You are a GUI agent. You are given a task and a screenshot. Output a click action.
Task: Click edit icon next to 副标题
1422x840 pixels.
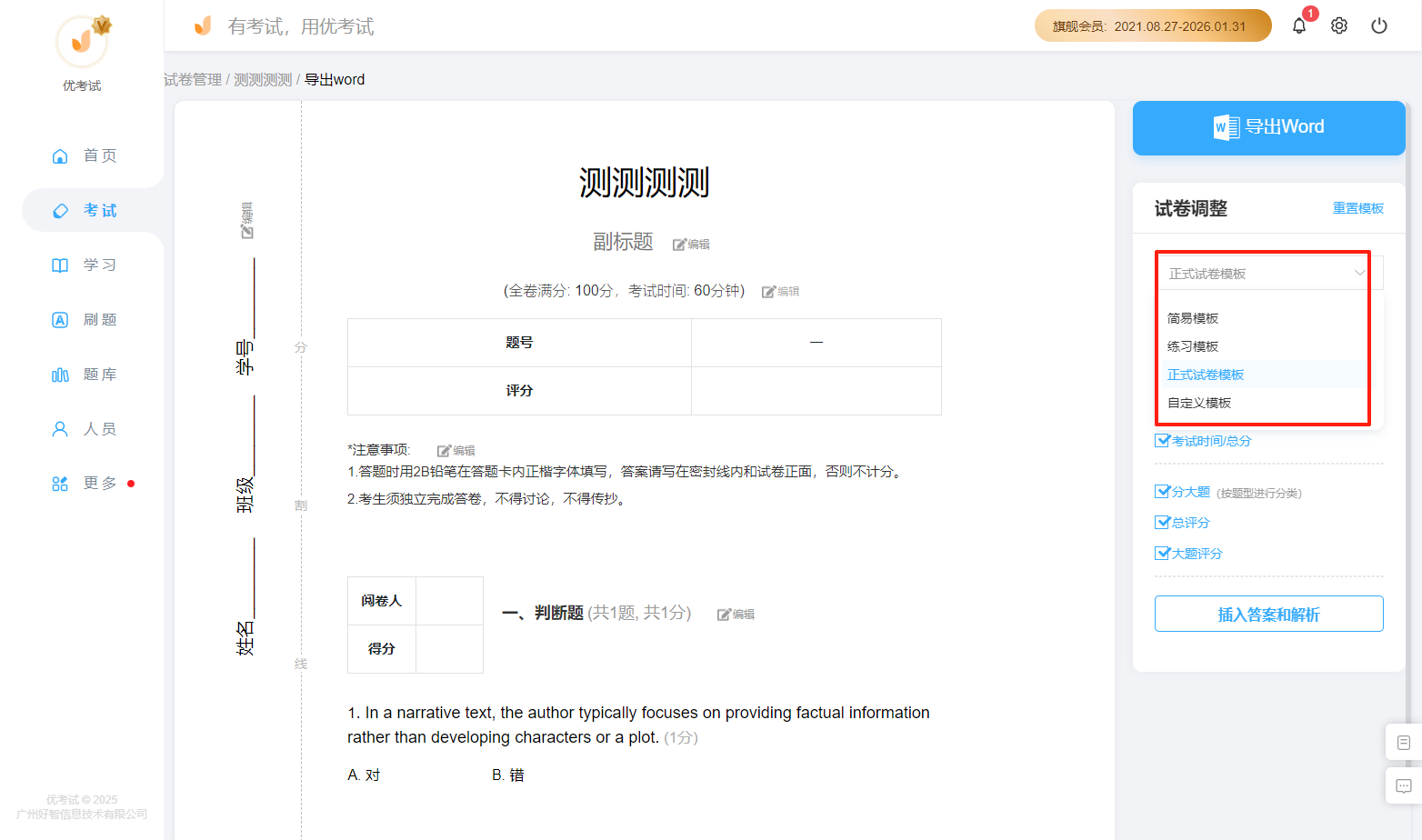691,244
